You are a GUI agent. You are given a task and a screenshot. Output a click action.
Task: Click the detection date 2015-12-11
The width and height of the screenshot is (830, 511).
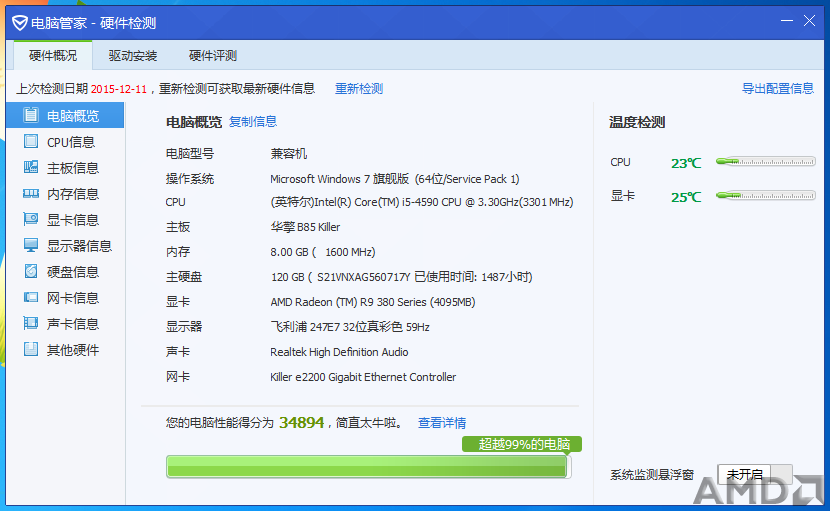tap(119, 89)
